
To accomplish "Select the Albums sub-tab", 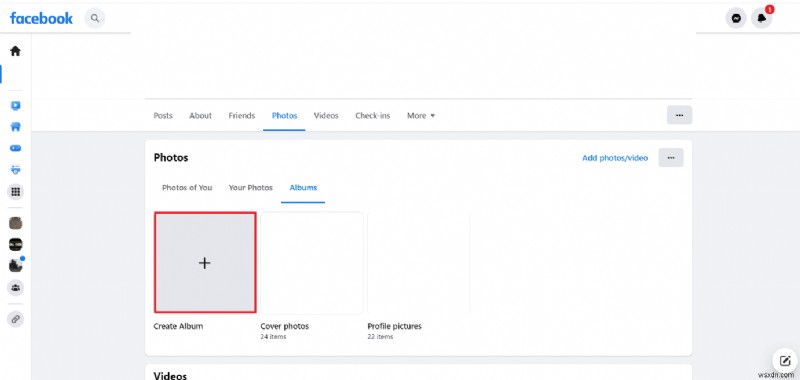I will 303,188.
